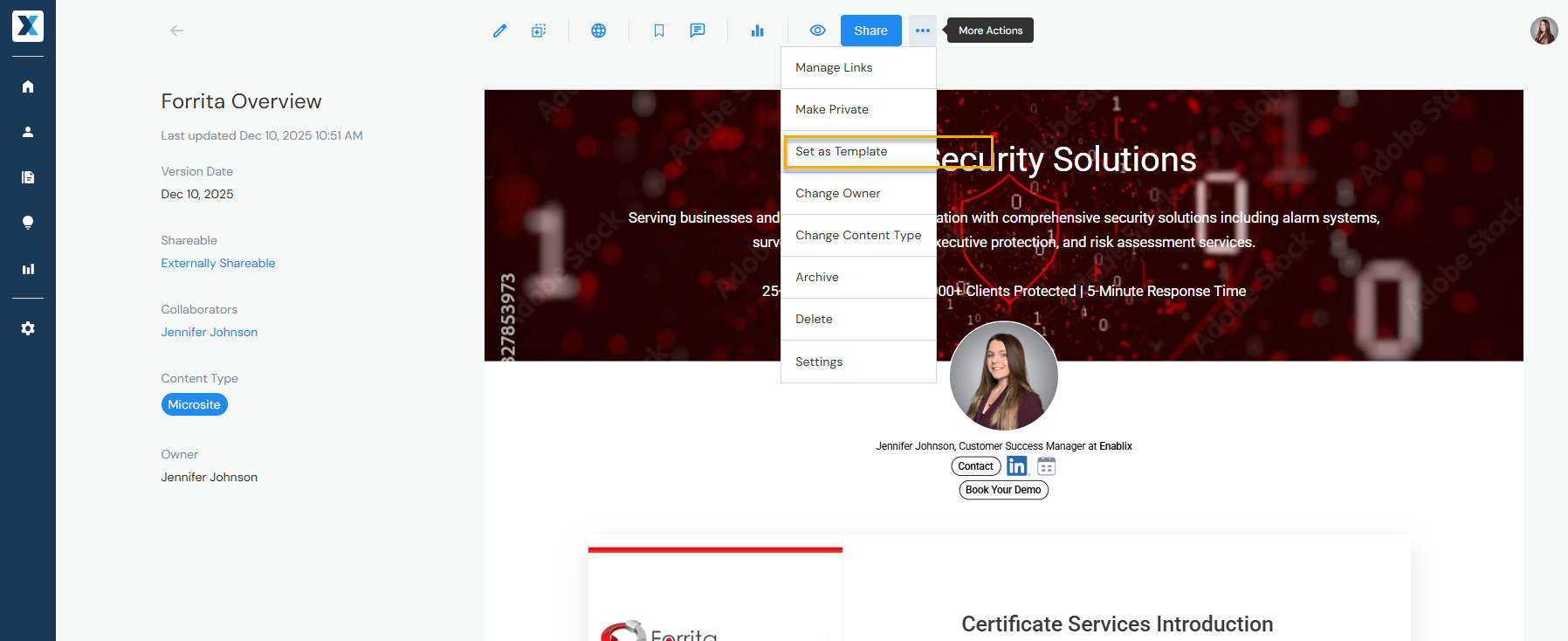Open the settings gear in sidebar
The image size is (1568, 641).
tap(28, 328)
